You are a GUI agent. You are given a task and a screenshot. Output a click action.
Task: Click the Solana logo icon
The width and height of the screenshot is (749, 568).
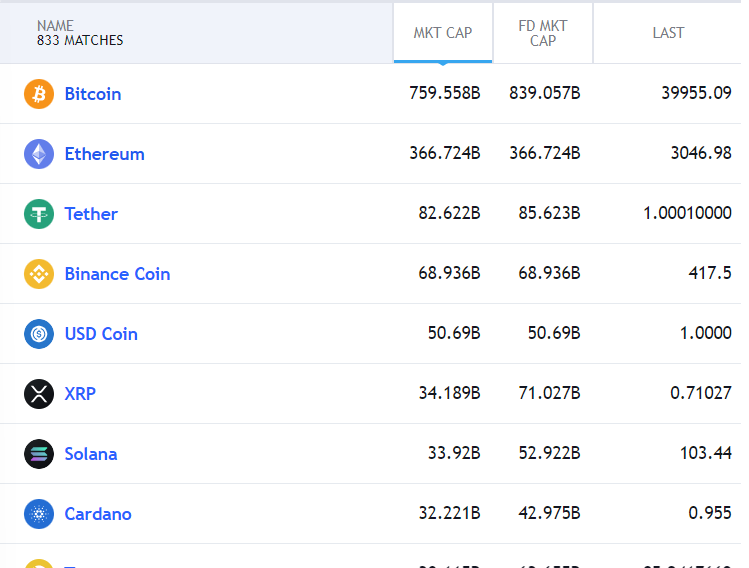coord(39,454)
